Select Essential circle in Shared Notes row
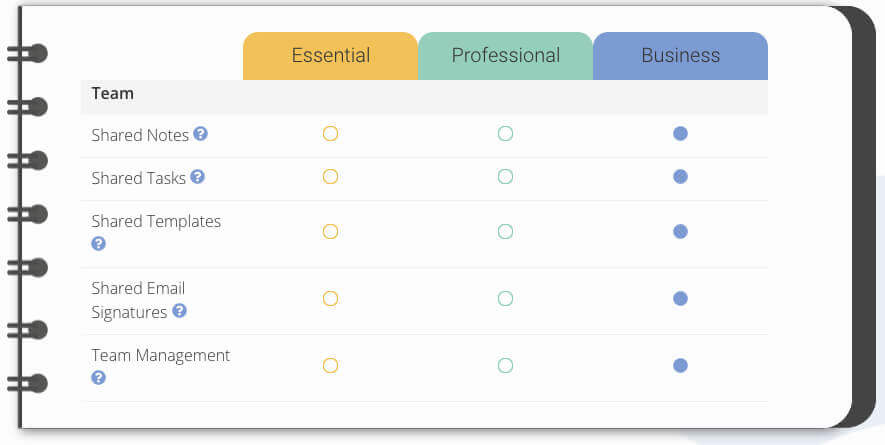The width and height of the screenshot is (885, 445). pos(330,134)
